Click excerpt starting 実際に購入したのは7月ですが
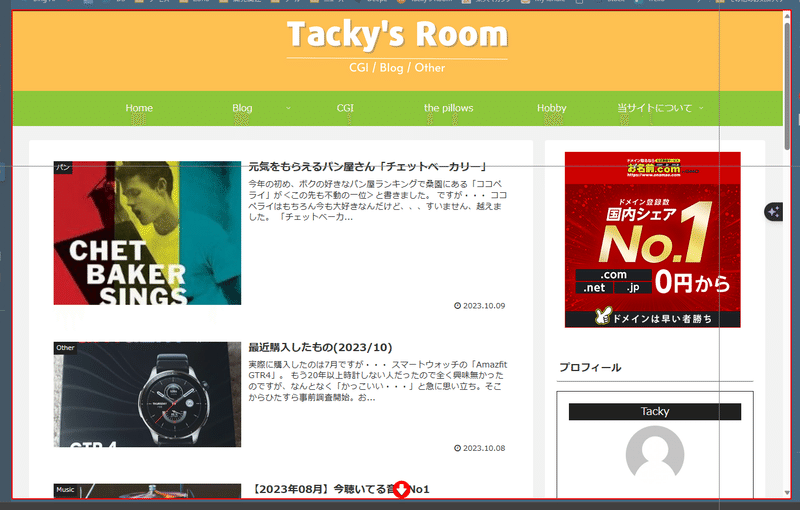 378,381
